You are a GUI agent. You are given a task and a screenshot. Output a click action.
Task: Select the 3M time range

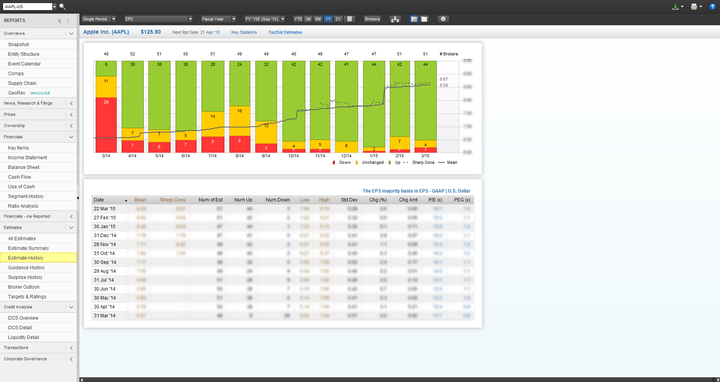pyautogui.click(x=308, y=19)
